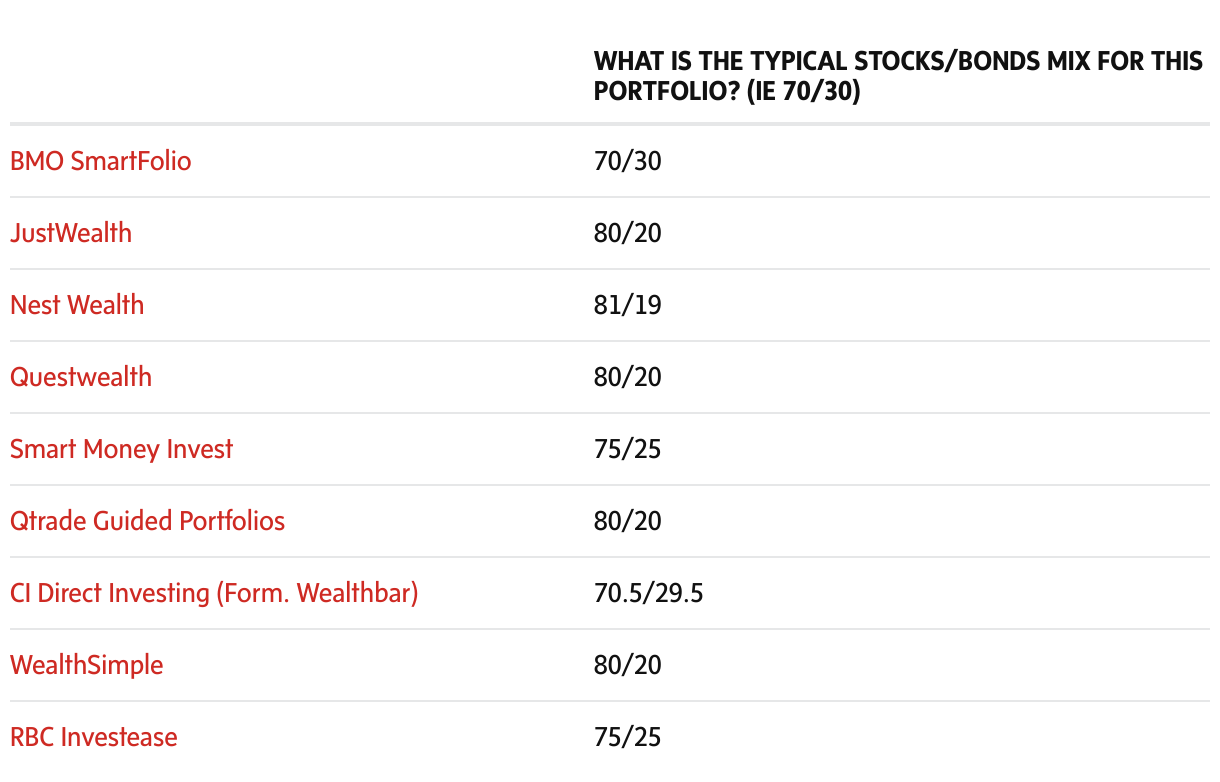
Task: Visit the WealthSimple link
Action: pos(86,665)
